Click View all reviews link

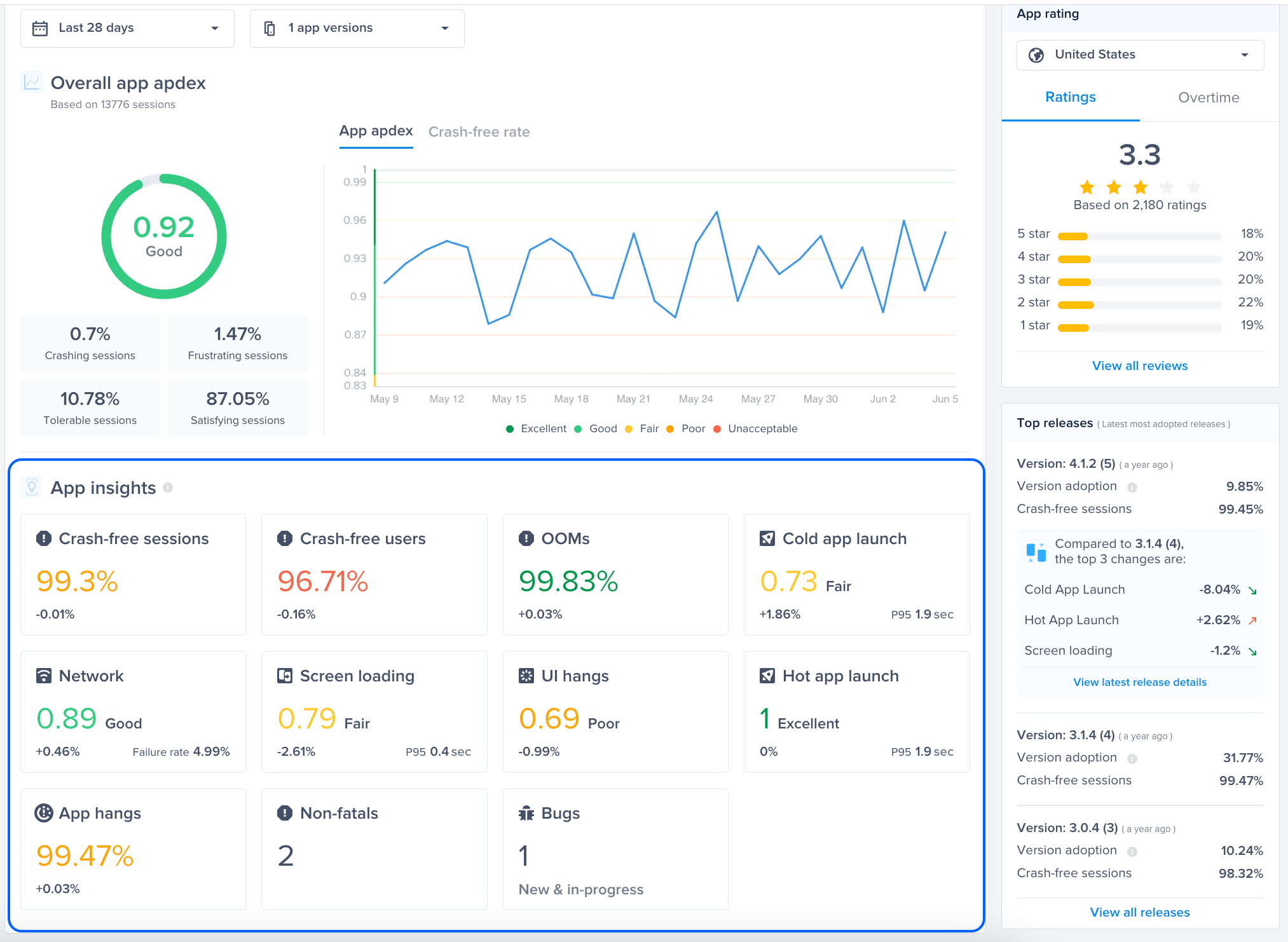tap(1140, 365)
